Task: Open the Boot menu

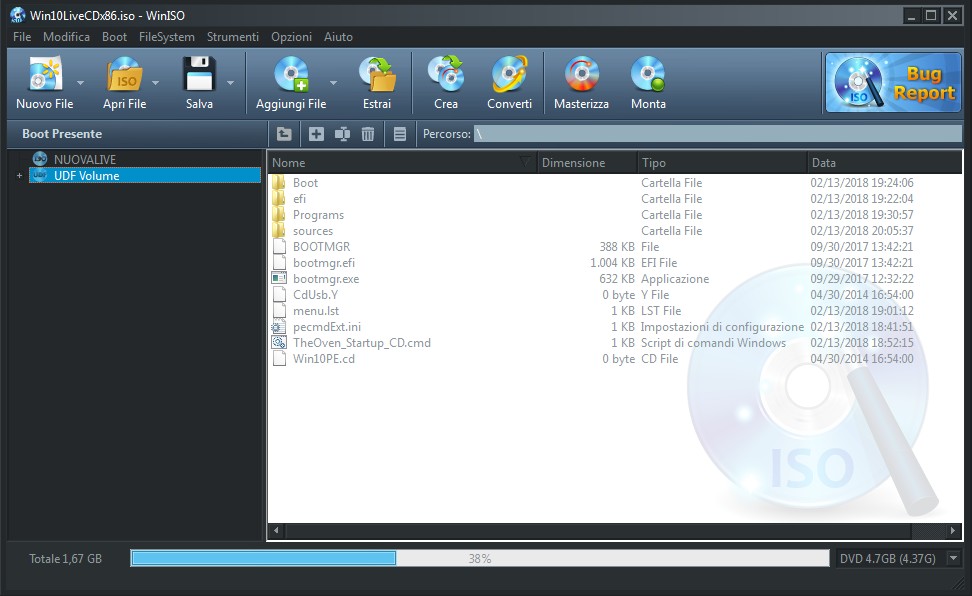Action: click(x=115, y=37)
